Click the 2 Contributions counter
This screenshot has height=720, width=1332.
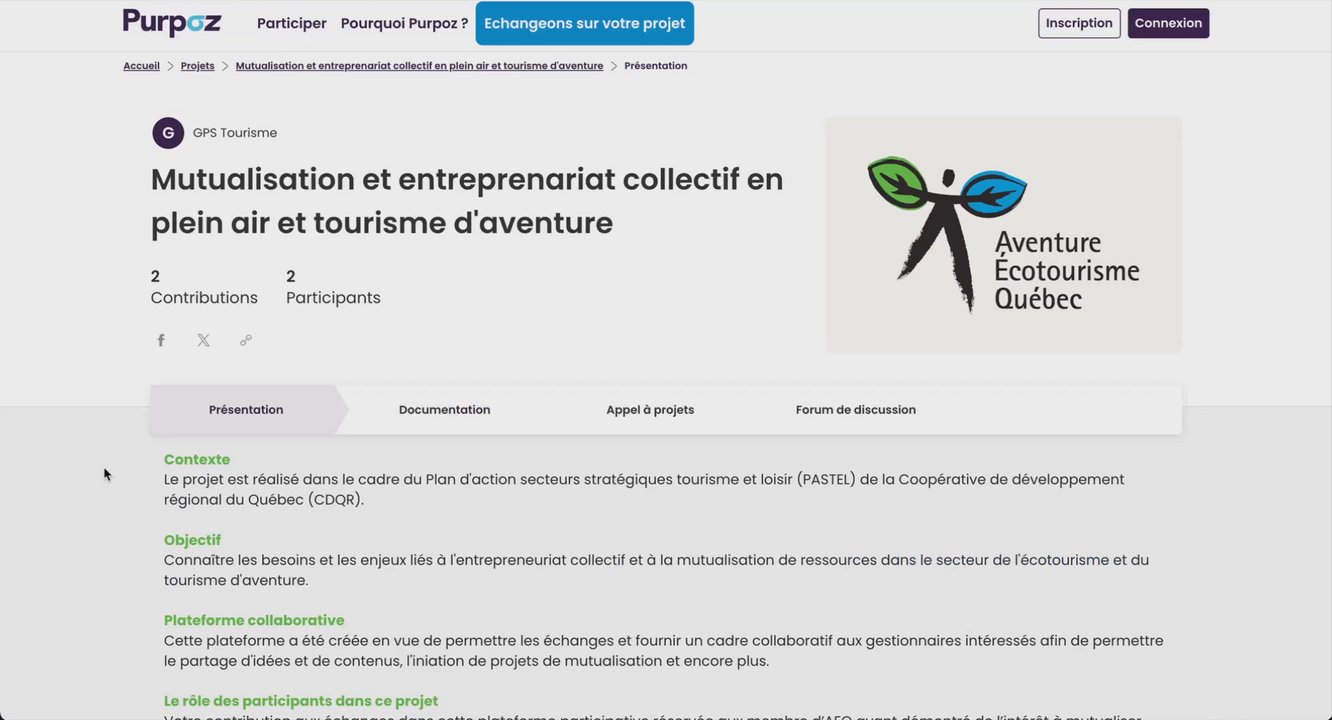click(x=204, y=287)
